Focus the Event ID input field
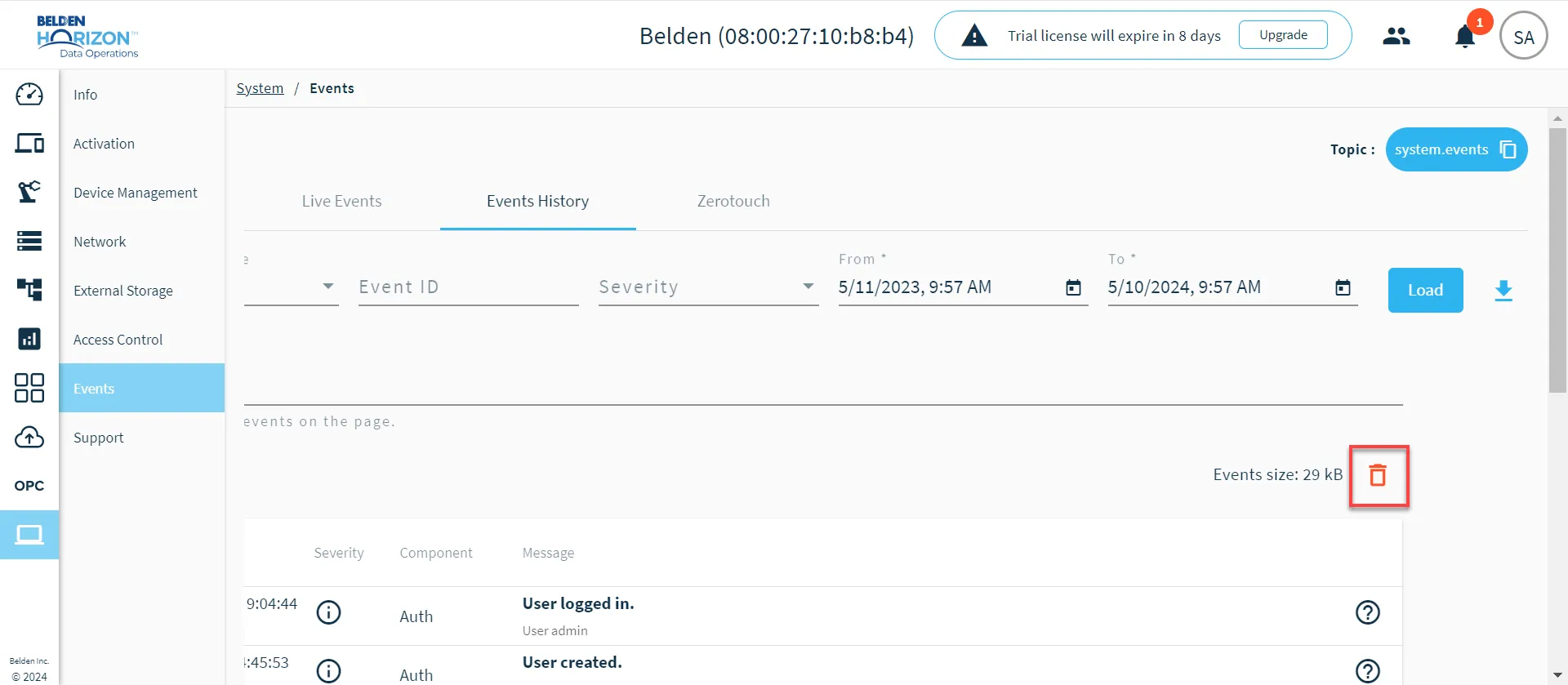This screenshot has width=1568, height=685. (468, 287)
